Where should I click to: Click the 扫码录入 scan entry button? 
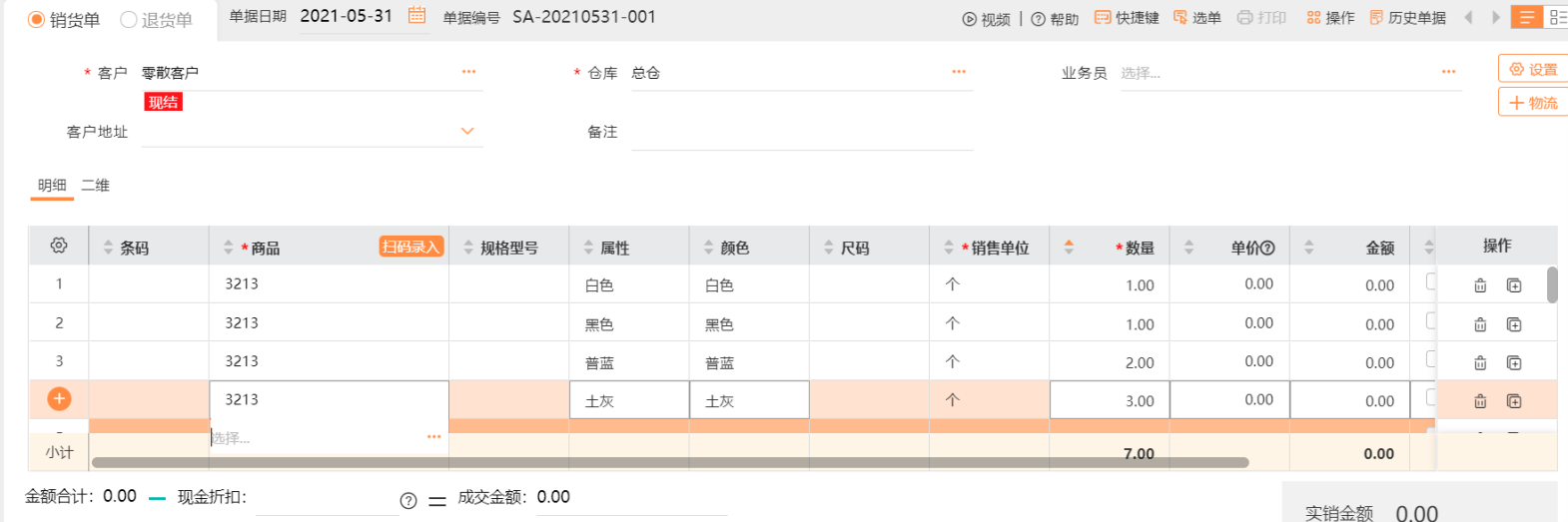411,247
